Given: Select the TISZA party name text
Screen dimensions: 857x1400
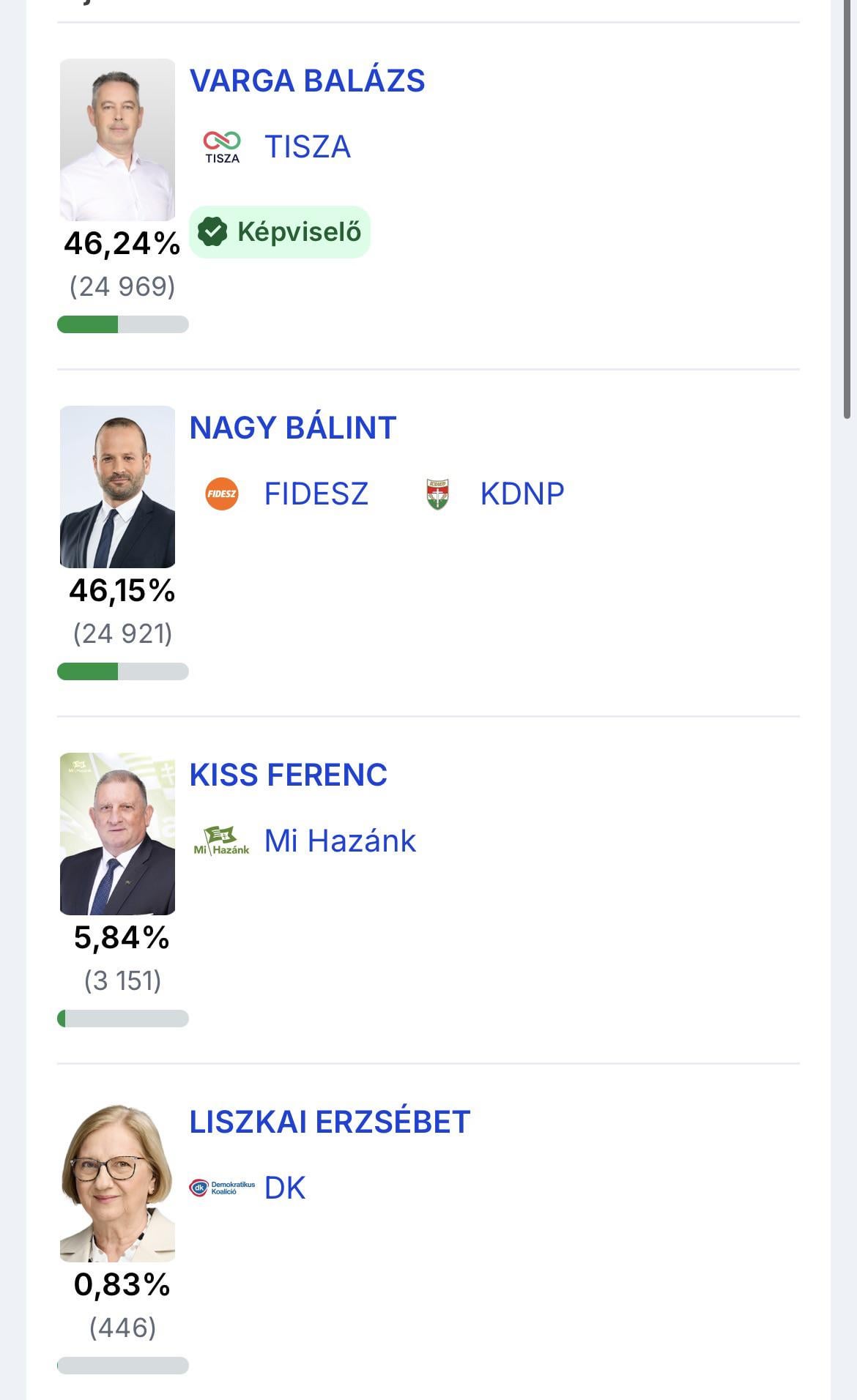Looking at the screenshot, I should point(307,146).
